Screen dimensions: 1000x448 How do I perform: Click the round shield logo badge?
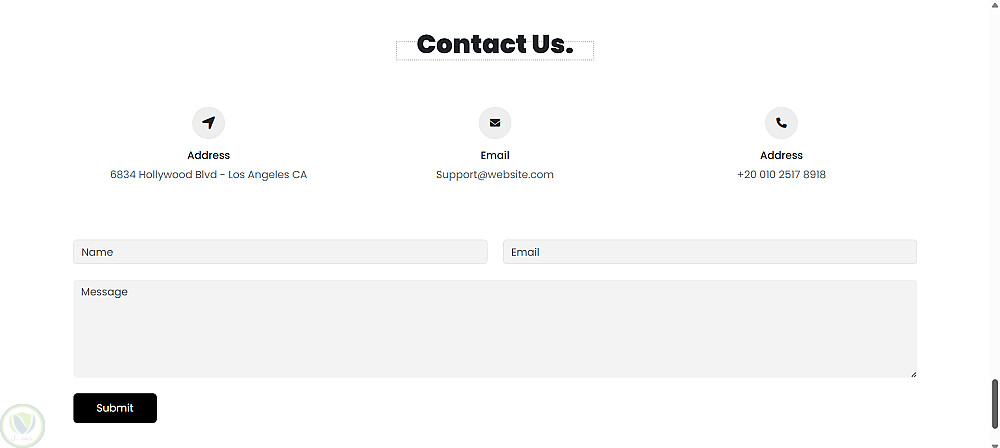(22, 425)
